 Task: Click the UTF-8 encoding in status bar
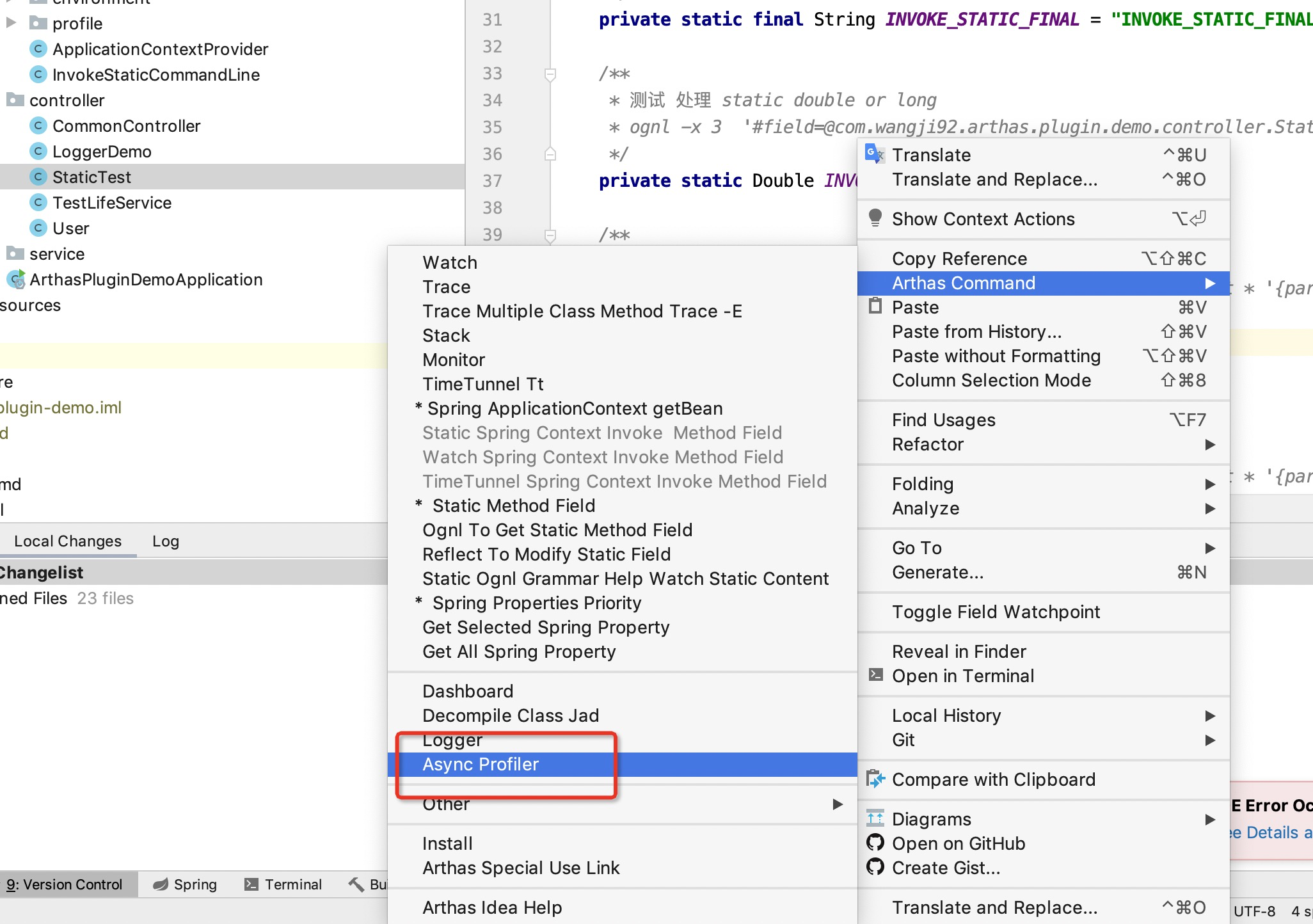click(x=1253, y=911)
